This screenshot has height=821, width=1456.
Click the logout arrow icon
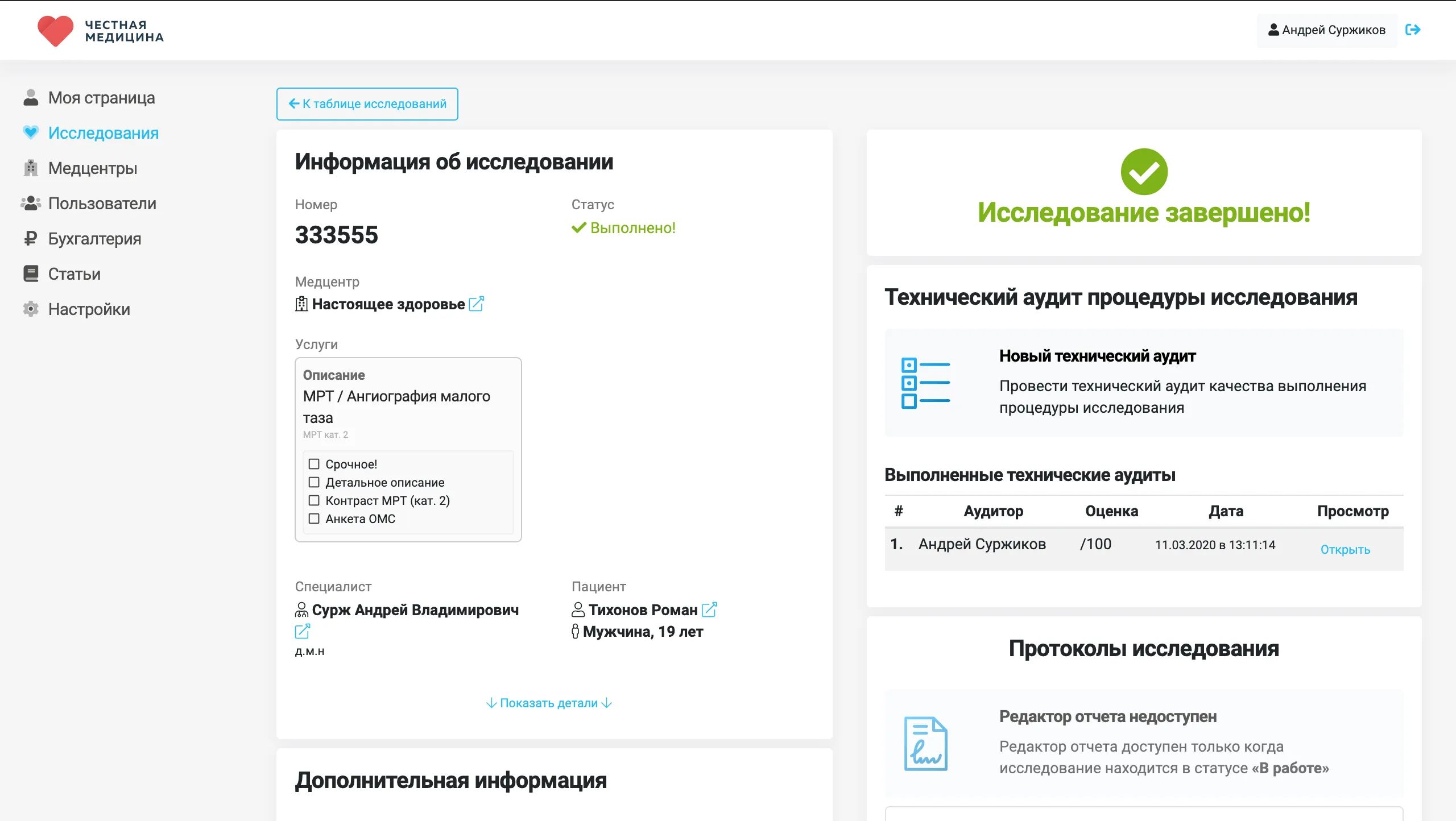point(1414,30)
